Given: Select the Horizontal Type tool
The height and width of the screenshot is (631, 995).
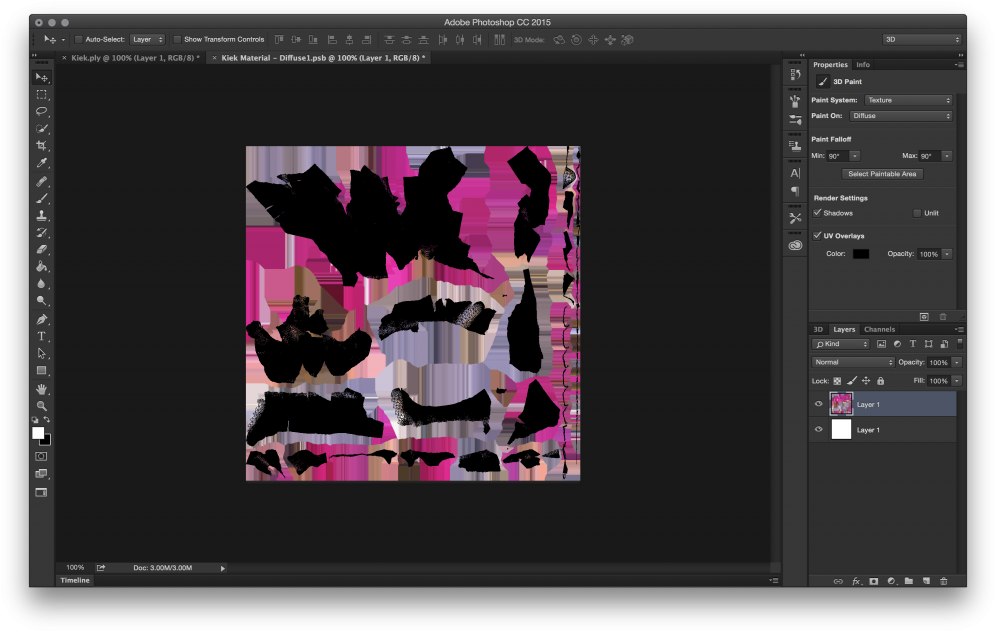Looking at the screenshot, I should point(42,337).
